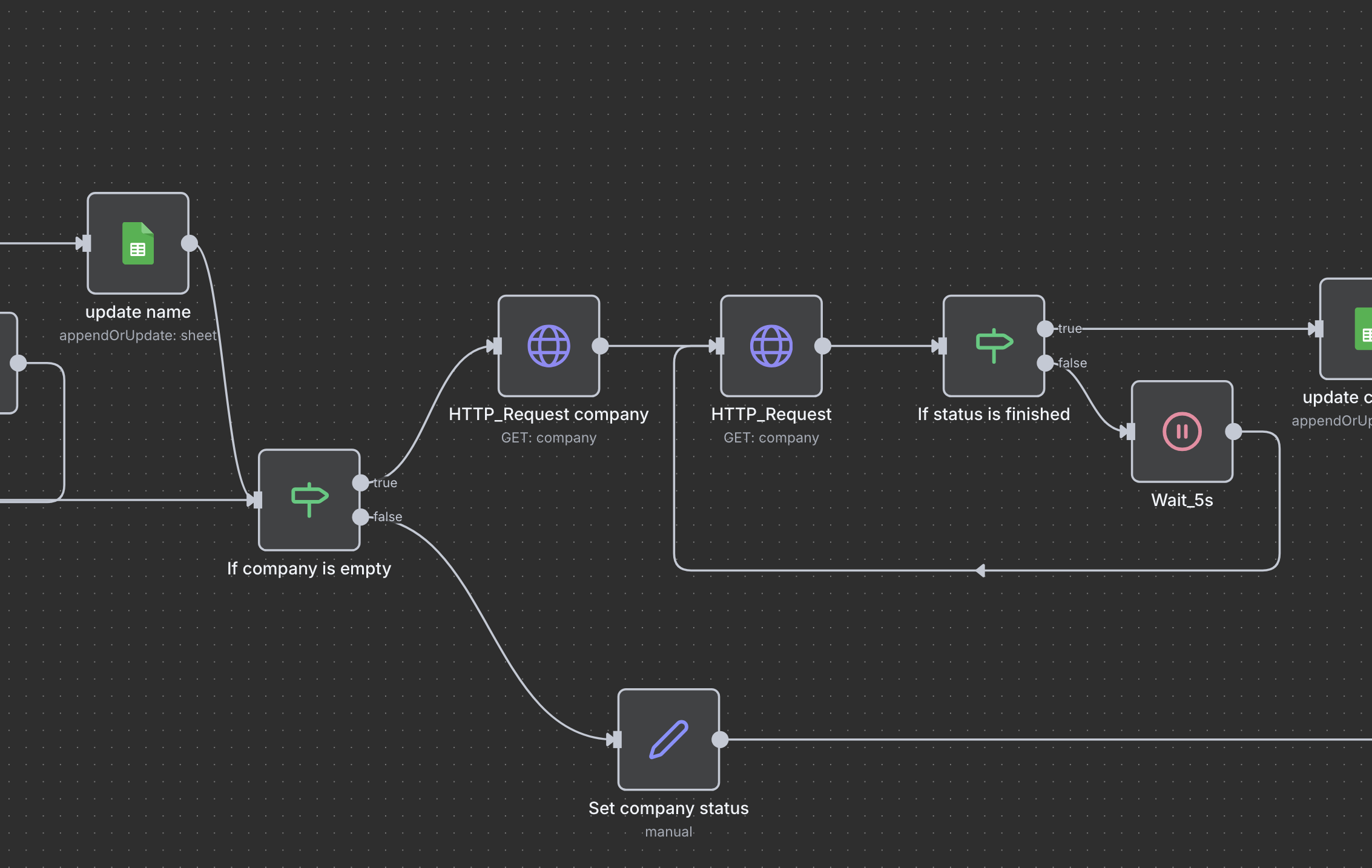Click the arrow marker on the loop-back connection
The image size is (1372, 868).
pyautogui.click(x=980, y=570)
